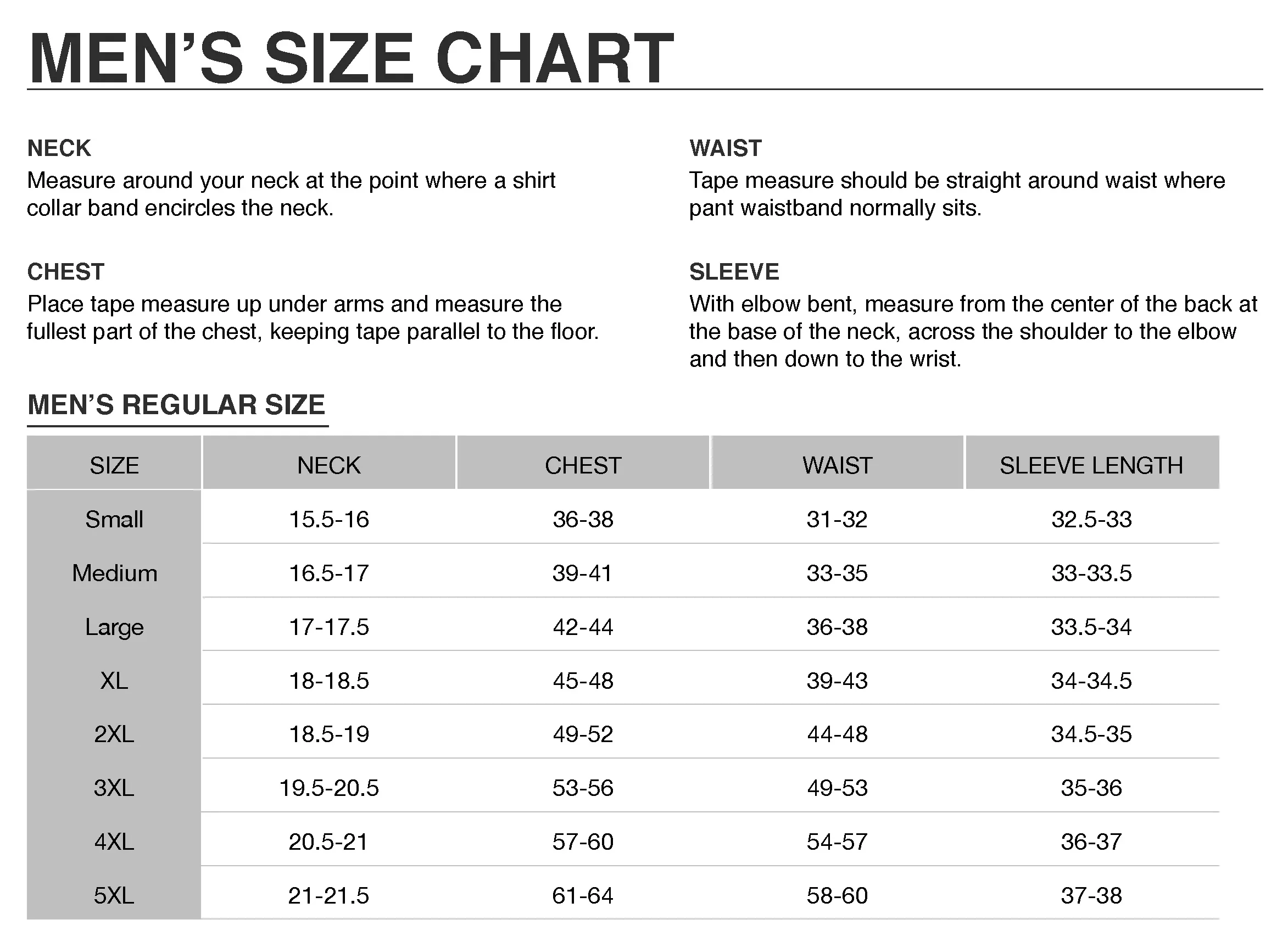This screenshot has height=936, width=1288.
Task: Click the XL size row label
Action: click(x=114, y=681)
